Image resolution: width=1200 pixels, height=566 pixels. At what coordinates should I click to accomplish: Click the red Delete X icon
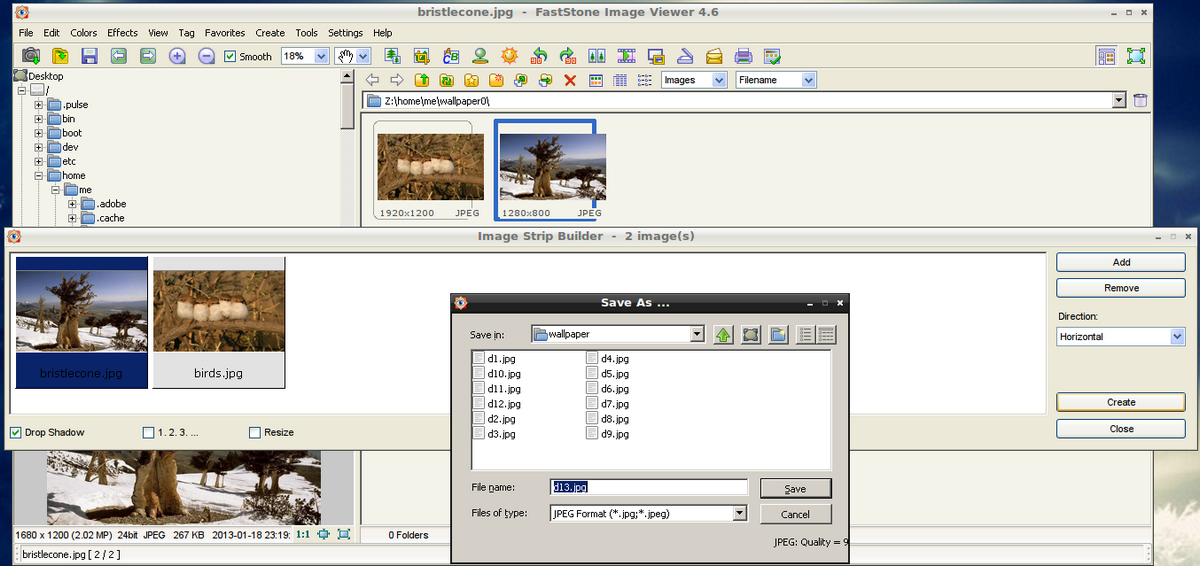pyautogui.click(x=570, y=80)
